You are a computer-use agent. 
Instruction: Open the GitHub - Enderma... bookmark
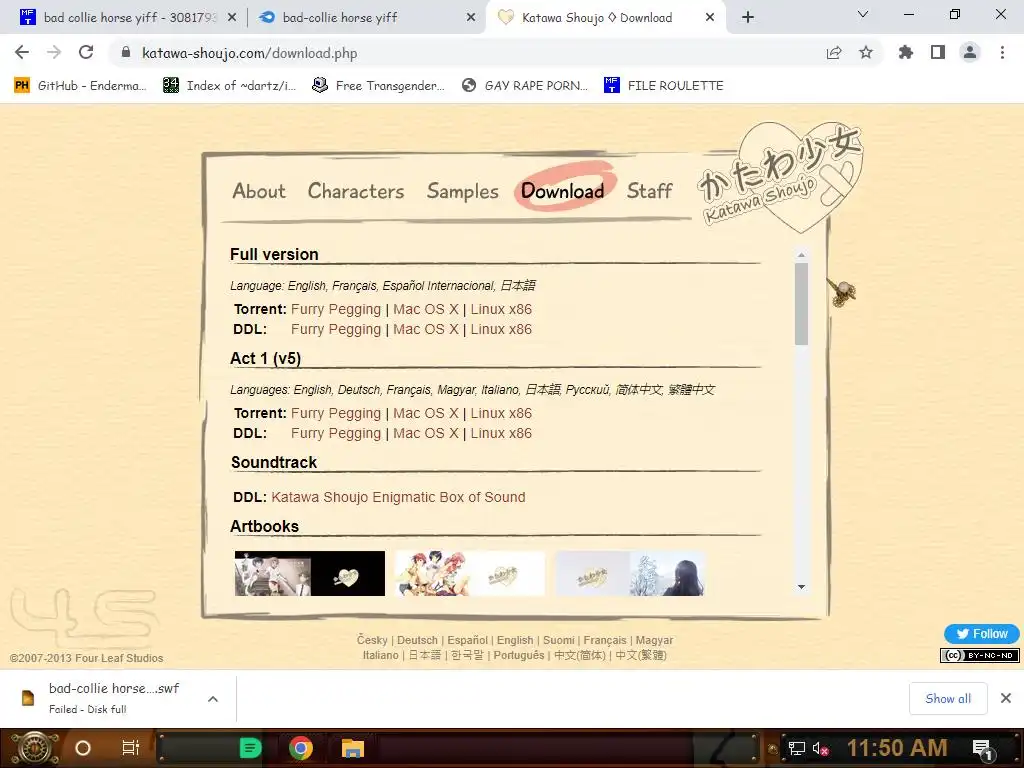pos(80,86)
